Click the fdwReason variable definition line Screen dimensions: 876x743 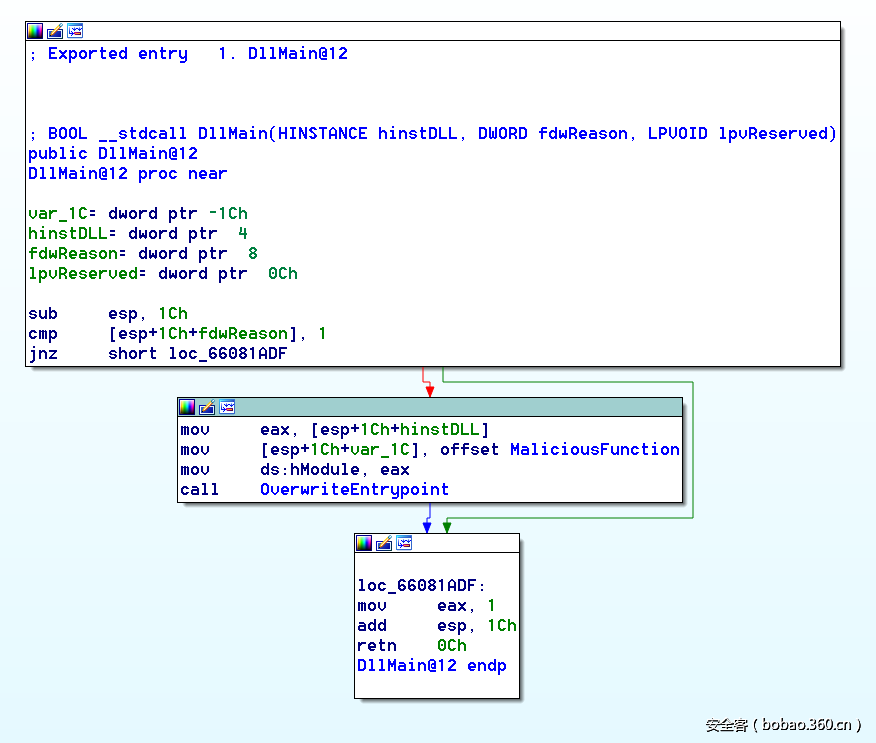[x=142, y=254]
